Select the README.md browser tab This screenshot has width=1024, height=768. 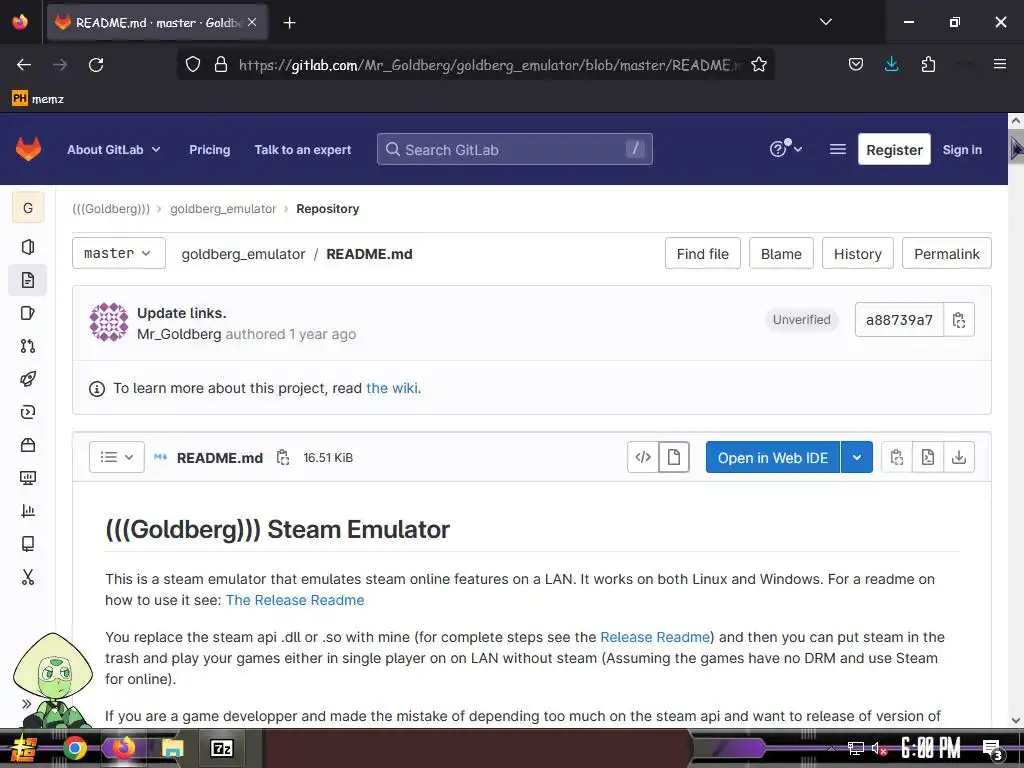pyautogui.click(x=157, y=22)
